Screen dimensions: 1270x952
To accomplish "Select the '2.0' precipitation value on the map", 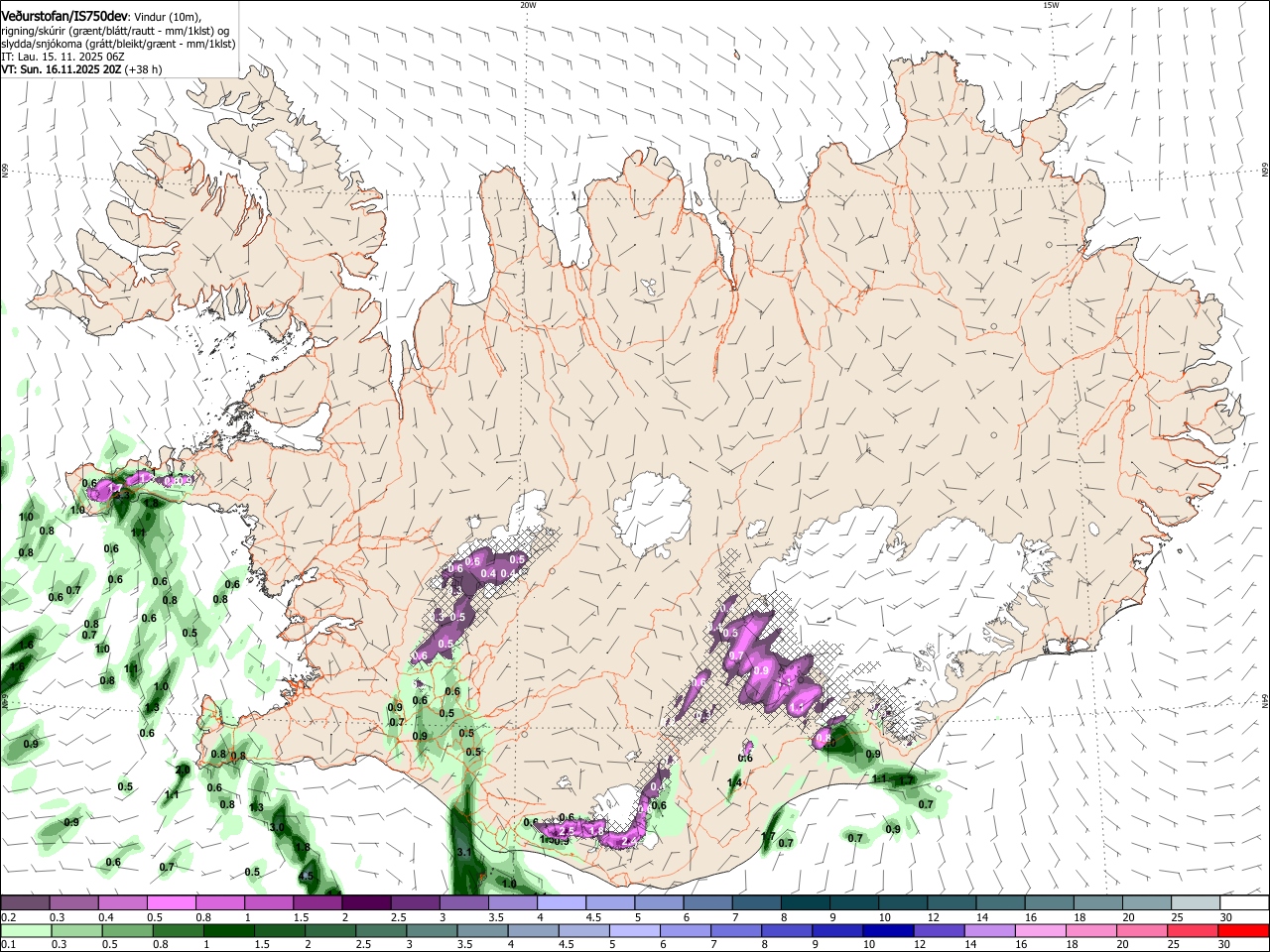I will 183,770.
